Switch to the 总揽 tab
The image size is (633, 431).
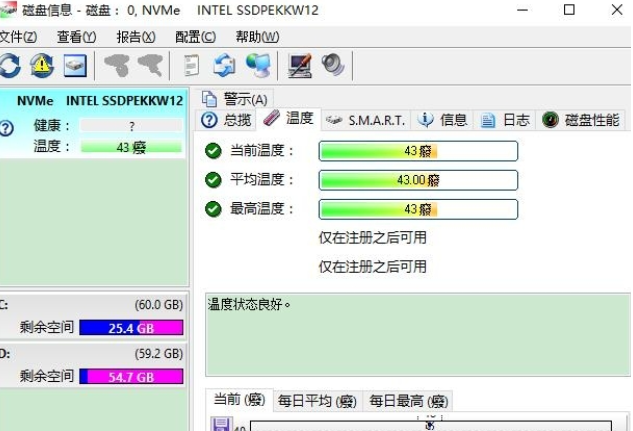tap(226, 120)
